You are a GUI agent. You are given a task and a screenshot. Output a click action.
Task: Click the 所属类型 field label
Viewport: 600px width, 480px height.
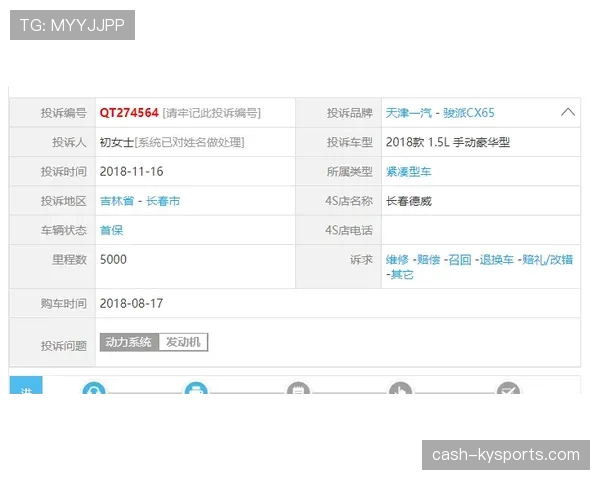pos(350,171)
